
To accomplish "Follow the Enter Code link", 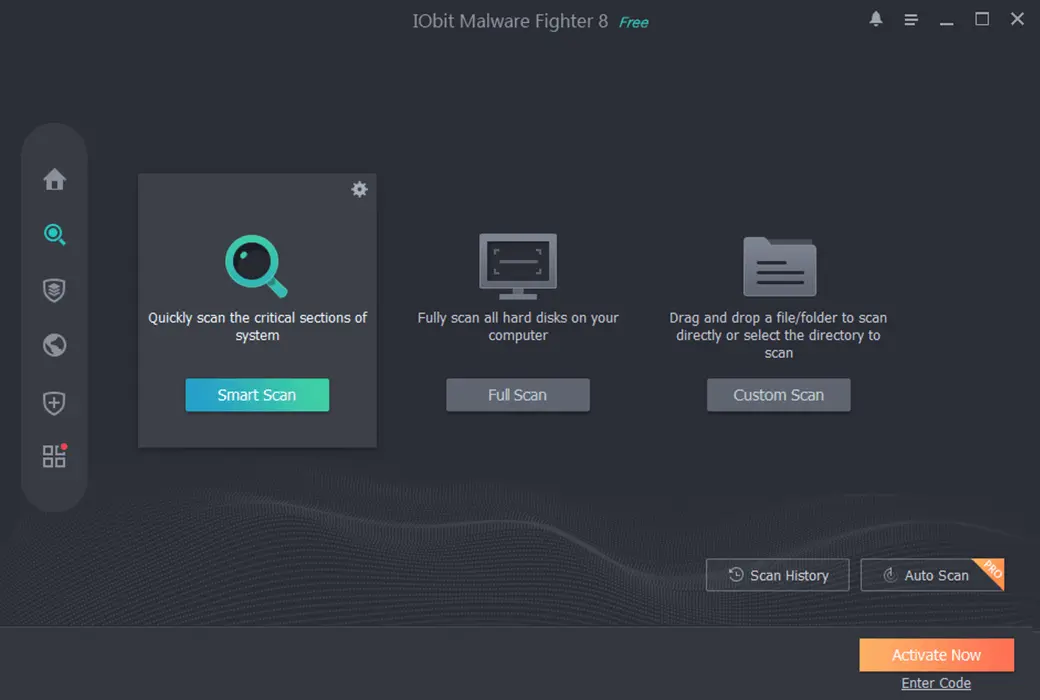I will (936, 683).
